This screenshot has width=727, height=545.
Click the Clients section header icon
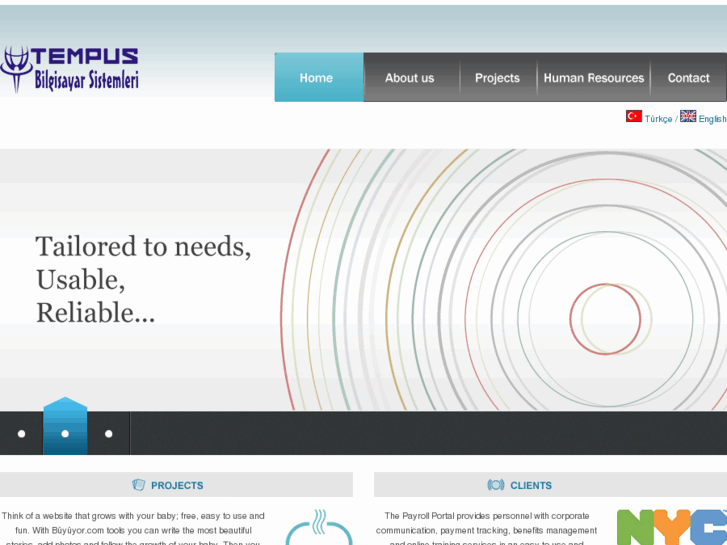(x=496, y=485)
